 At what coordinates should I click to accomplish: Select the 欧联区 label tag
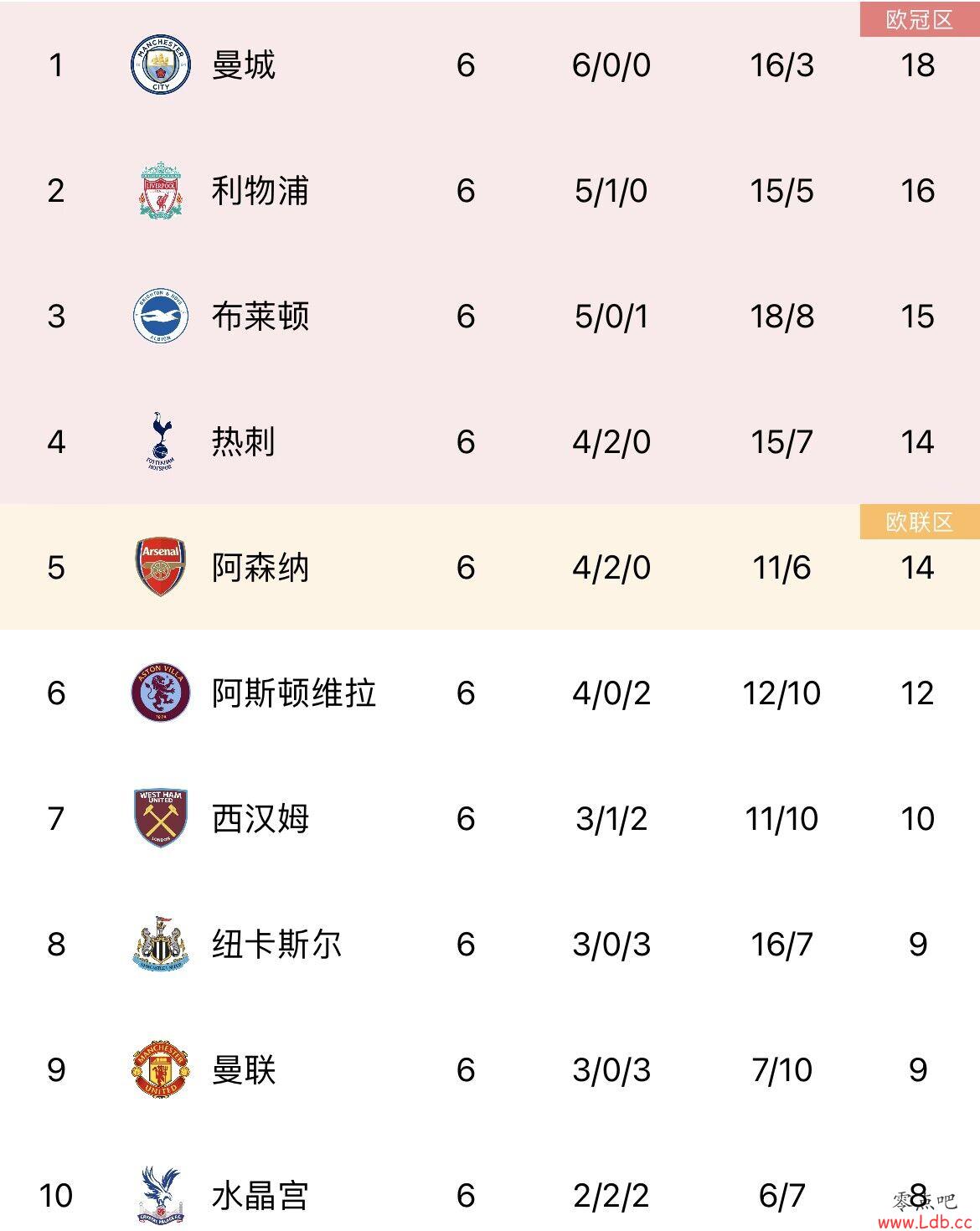tap(920, 522)
